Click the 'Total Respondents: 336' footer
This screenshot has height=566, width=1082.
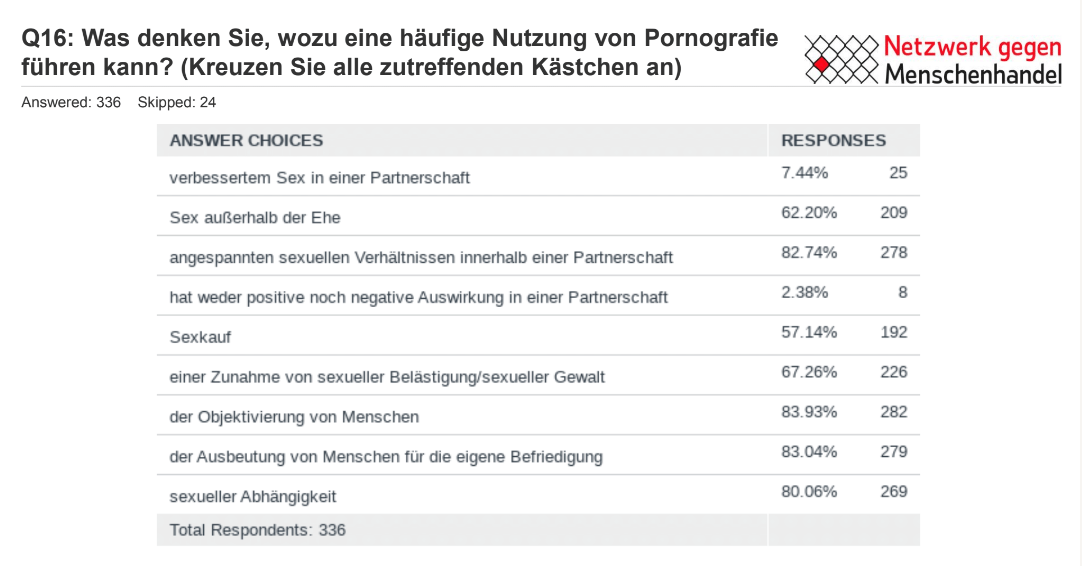coord(258,530)
